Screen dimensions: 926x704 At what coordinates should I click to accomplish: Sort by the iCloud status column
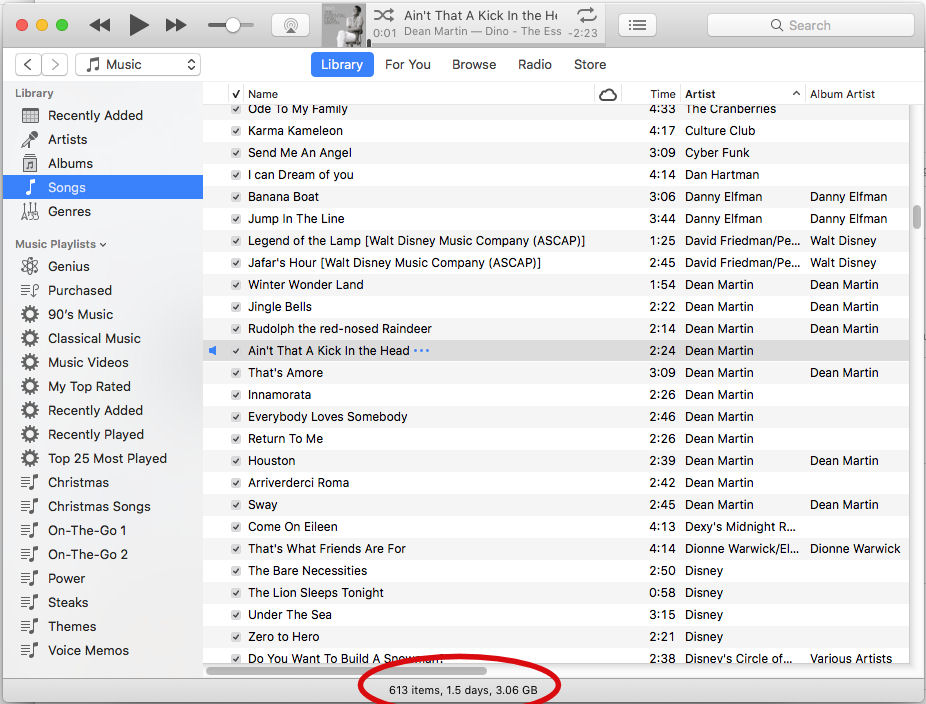point(608,94)
